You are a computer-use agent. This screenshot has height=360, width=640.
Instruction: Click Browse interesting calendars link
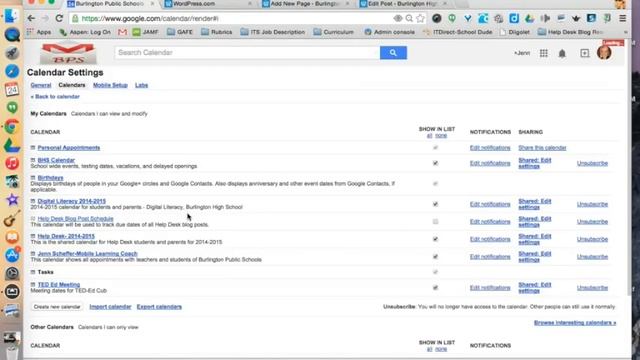575,323
